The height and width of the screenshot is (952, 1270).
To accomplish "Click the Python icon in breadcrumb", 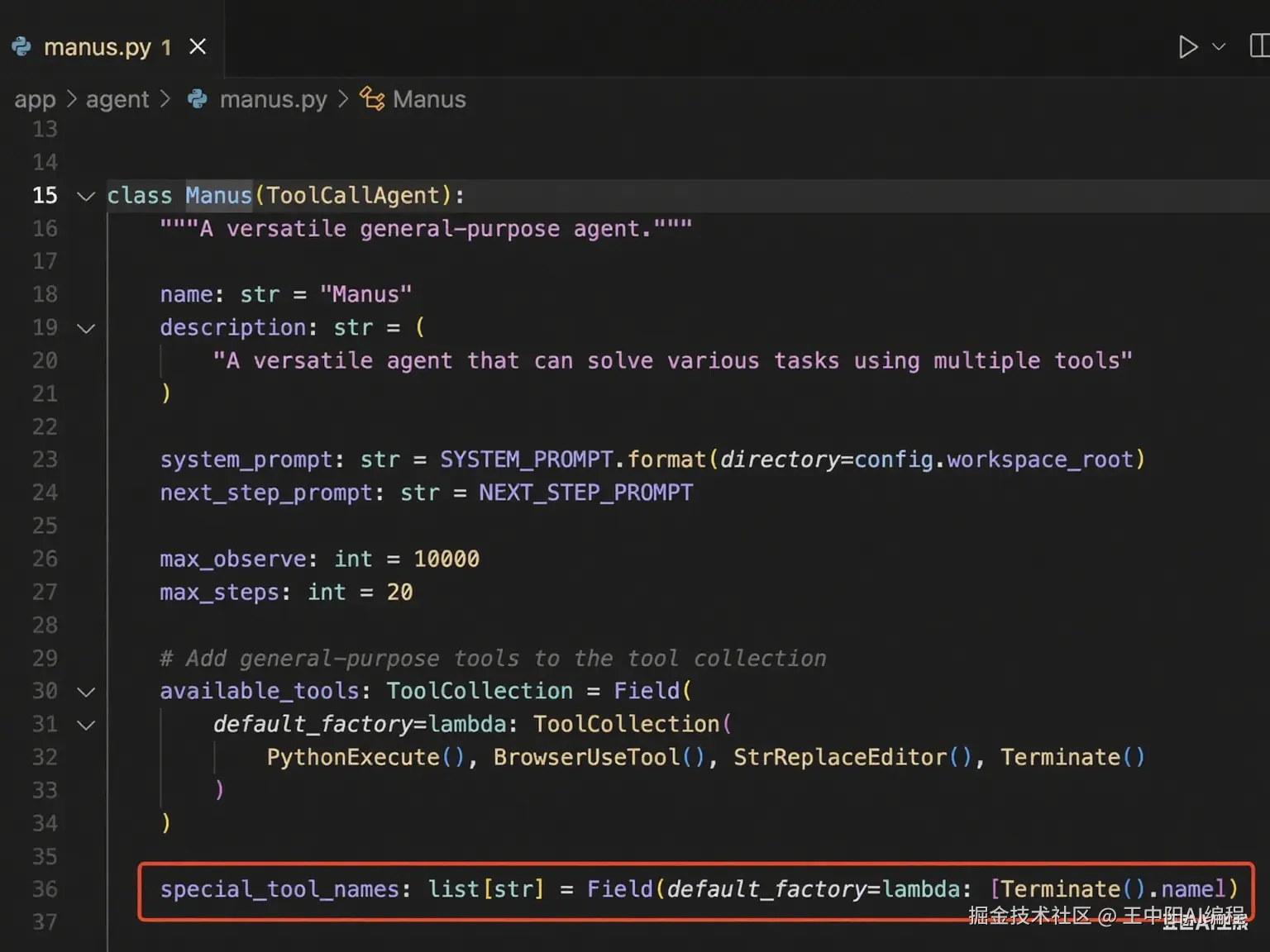I will tap(198, 99).
